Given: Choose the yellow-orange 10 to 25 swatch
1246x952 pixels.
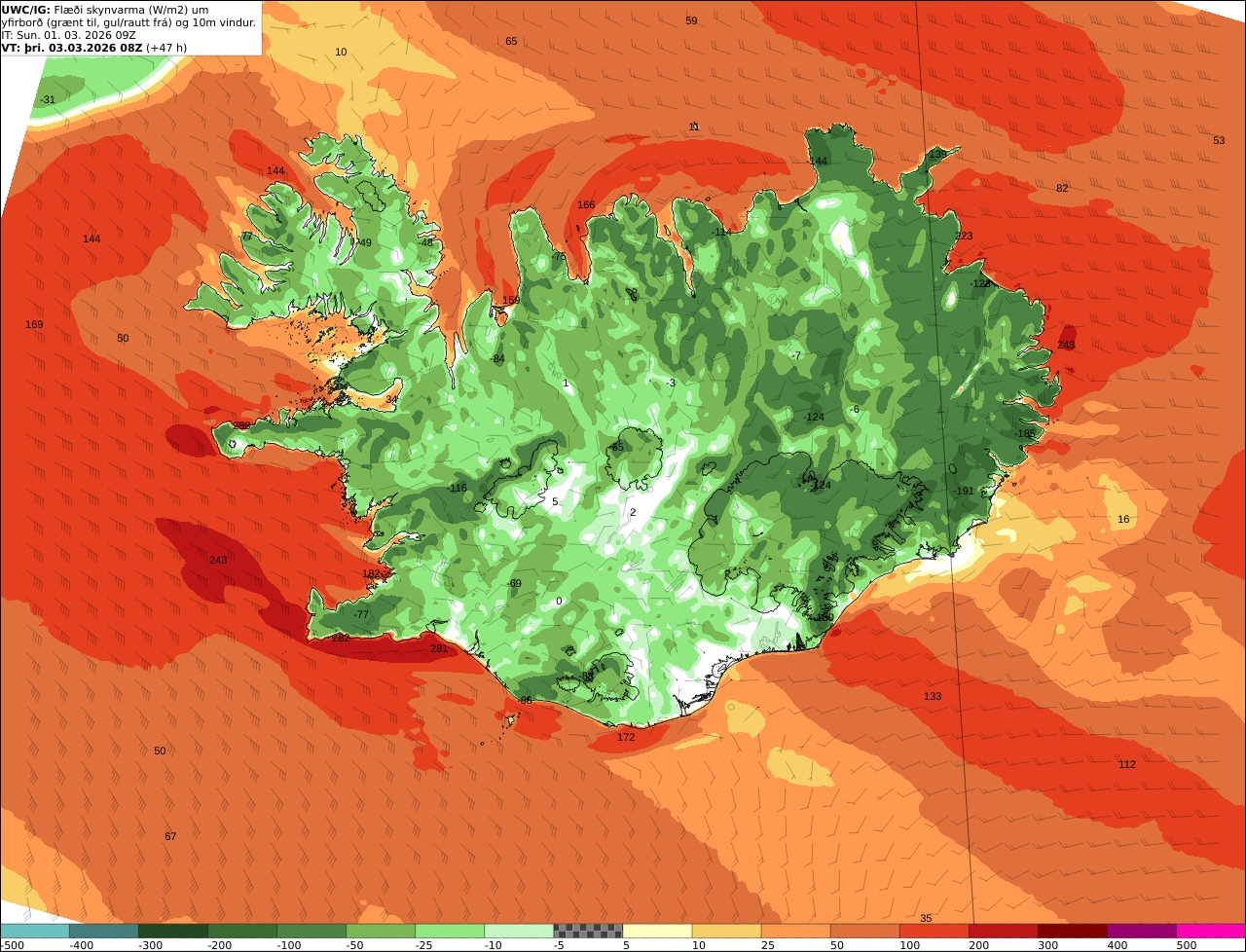Looking at the screenshot, I should (725, 931).
